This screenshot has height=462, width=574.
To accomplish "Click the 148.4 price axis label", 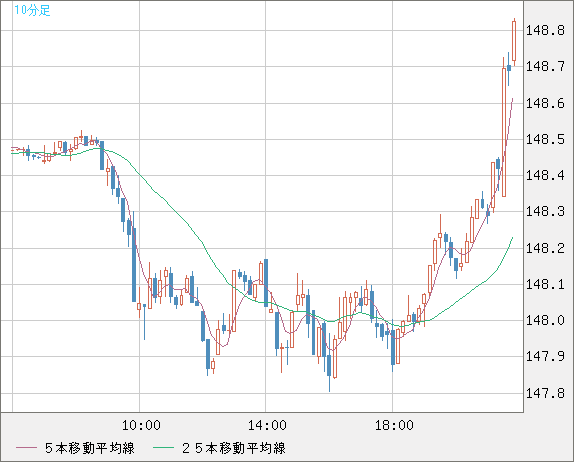I will tap(545, 175).
